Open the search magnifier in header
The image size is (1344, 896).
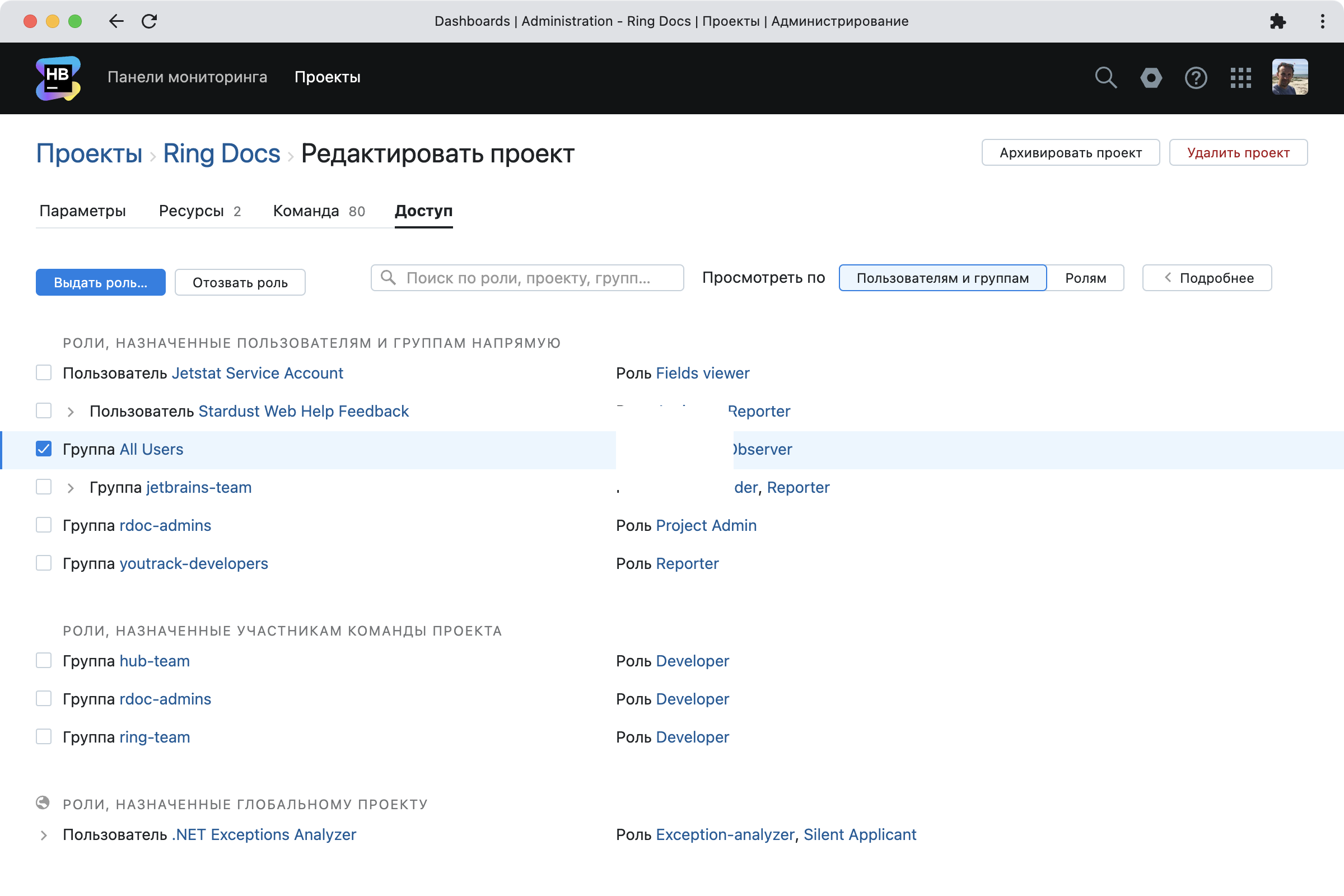pos(1105,78)
